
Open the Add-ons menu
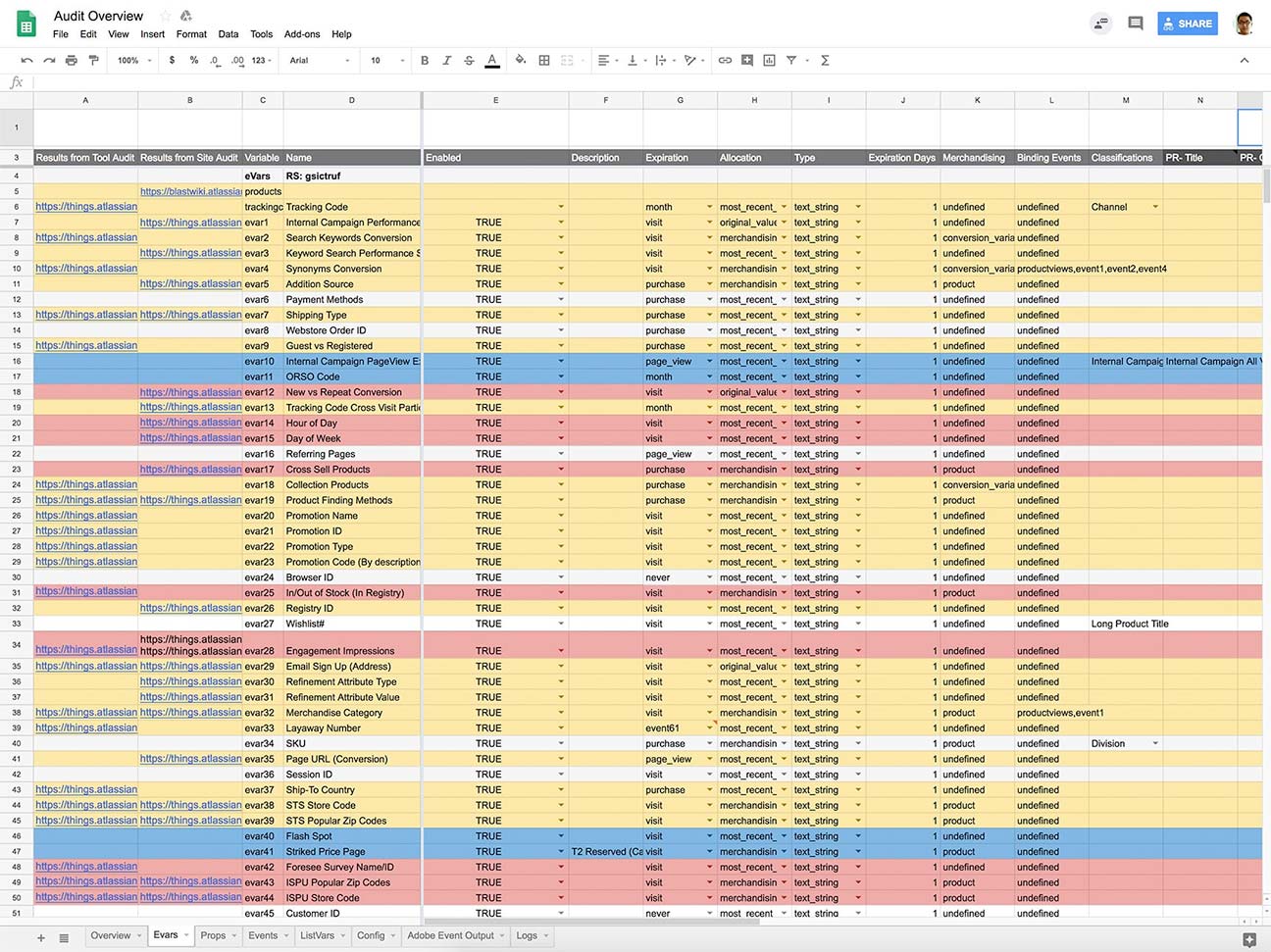click(x=302, y=34)
